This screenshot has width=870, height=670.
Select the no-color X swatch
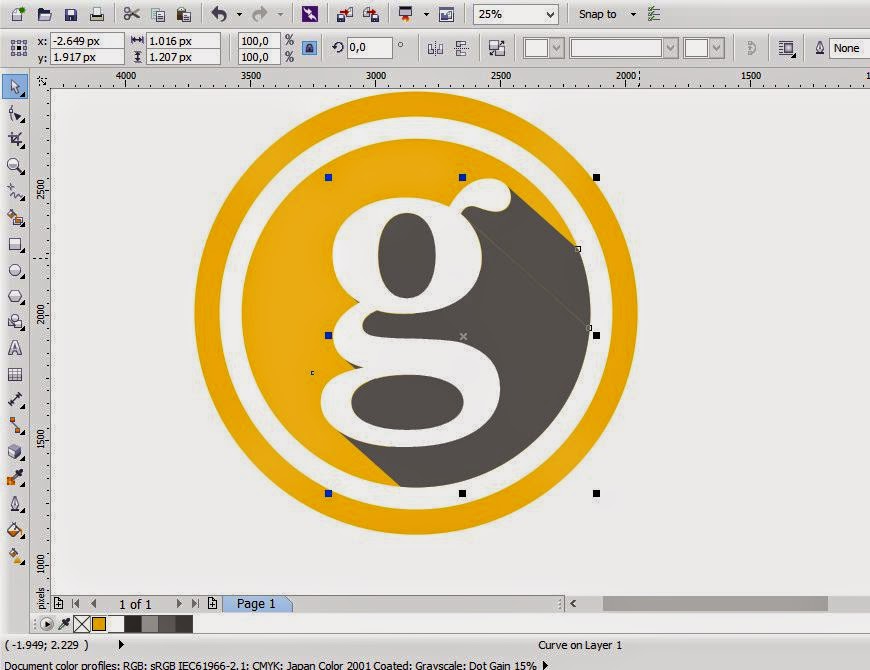pos(82,625)
